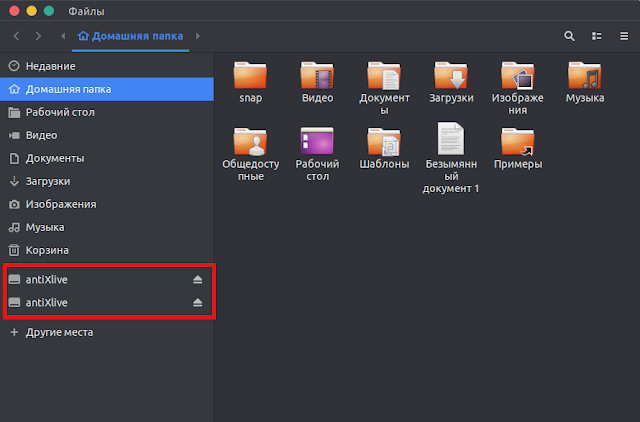Screen dimensions: 640x422
Task: Select Домашняя папка in the sidebar
Action: [107, 89]
